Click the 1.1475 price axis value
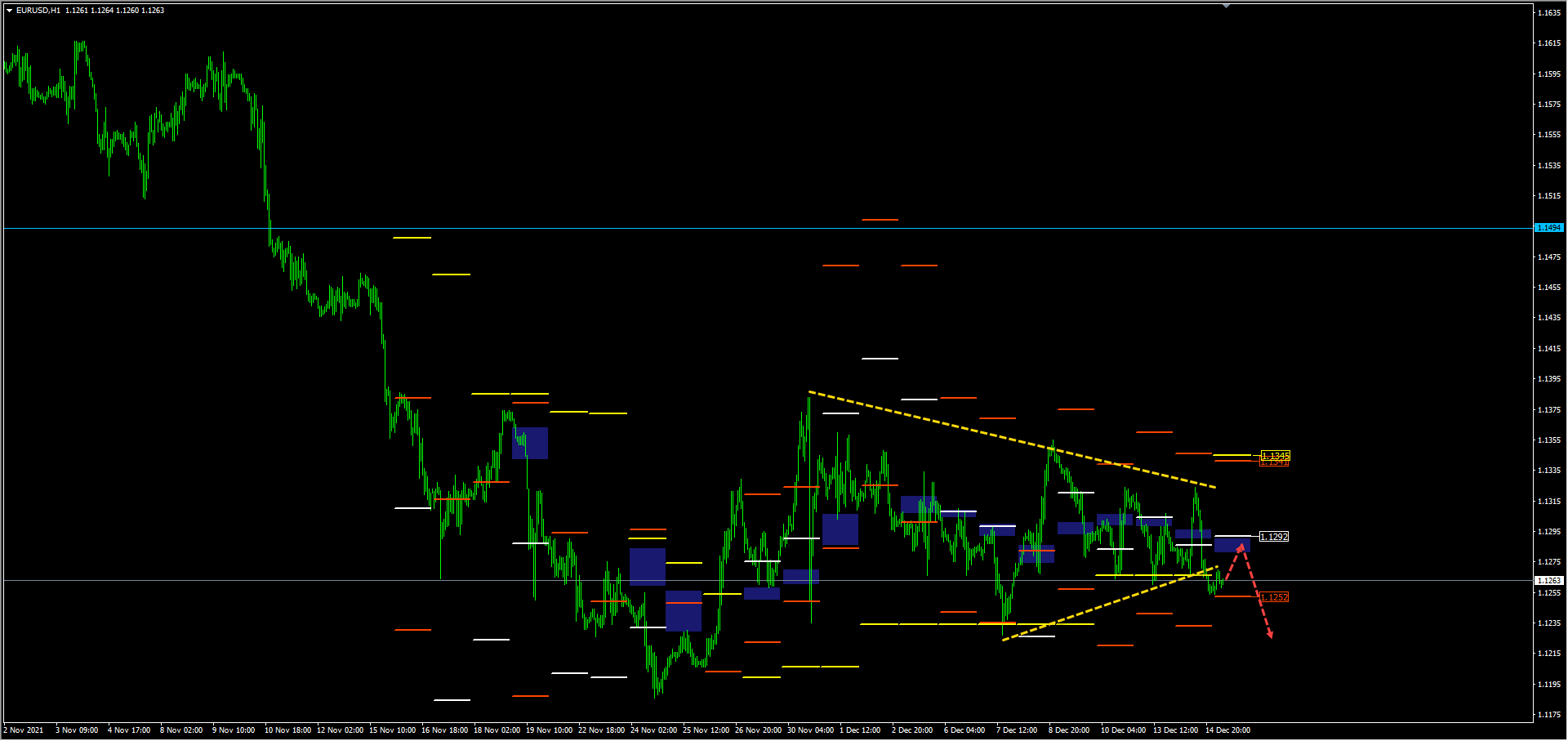1568x741 pixels. (x=1549, y=257)
